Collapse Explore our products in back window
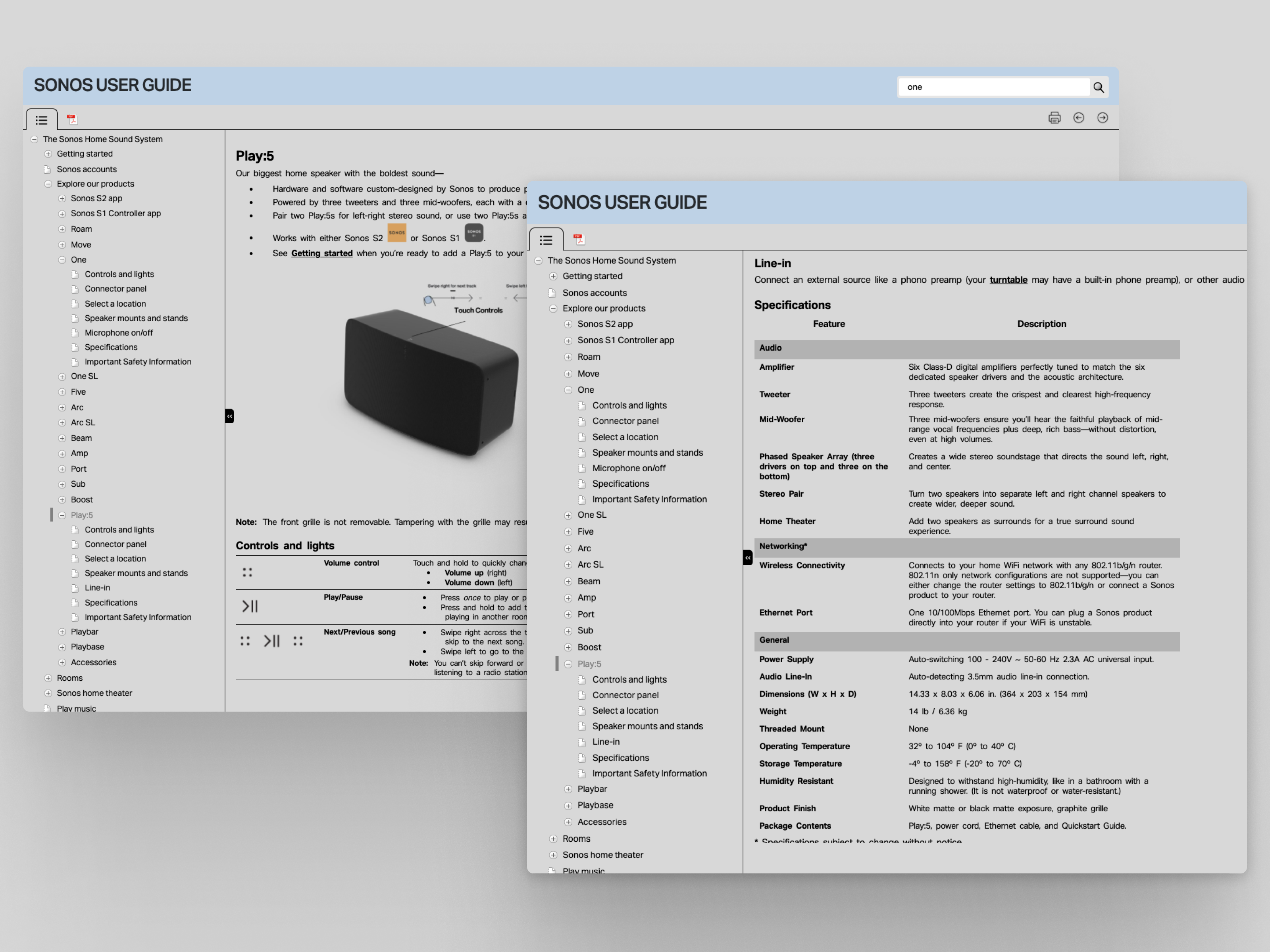 click(48, 184)
